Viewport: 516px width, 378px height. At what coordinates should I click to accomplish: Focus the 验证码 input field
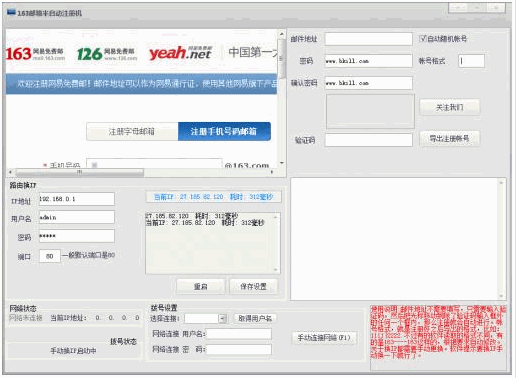click(369, 140)
